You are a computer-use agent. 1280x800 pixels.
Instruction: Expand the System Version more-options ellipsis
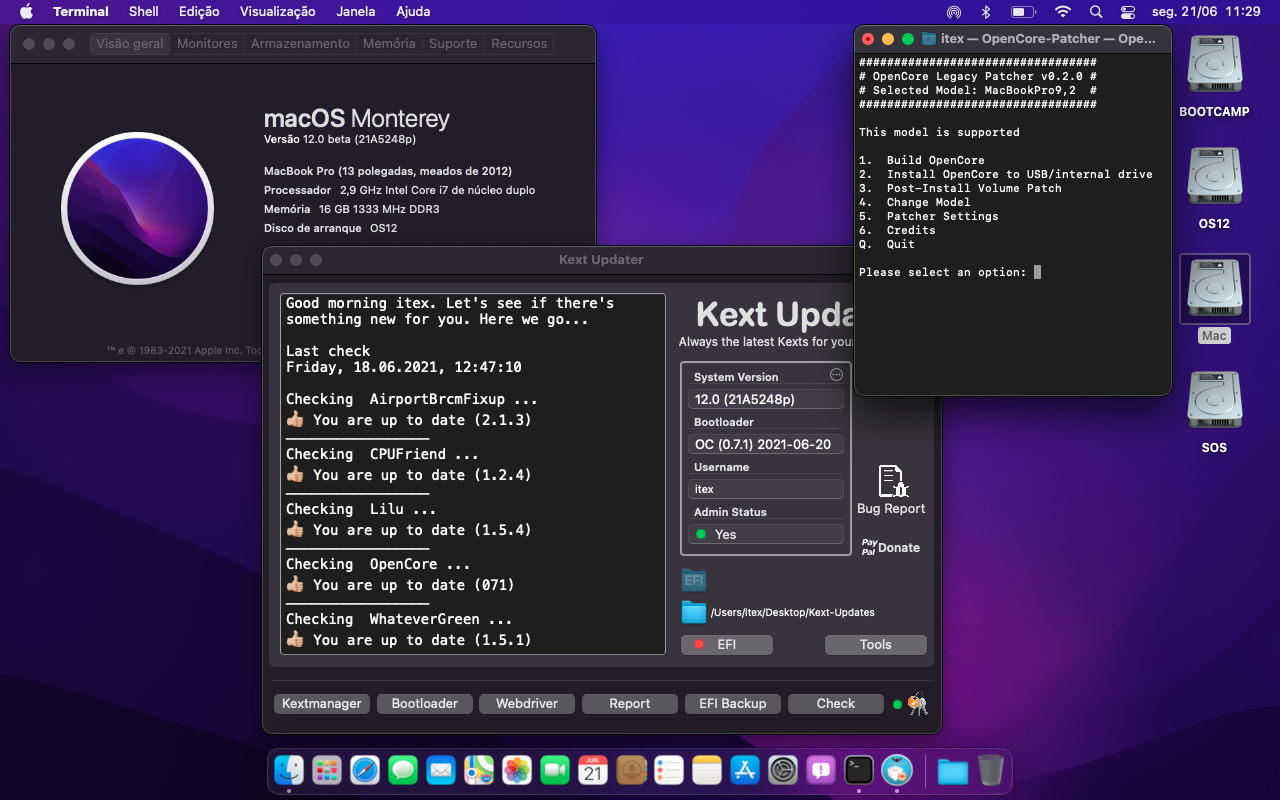[x=836, y=375]
